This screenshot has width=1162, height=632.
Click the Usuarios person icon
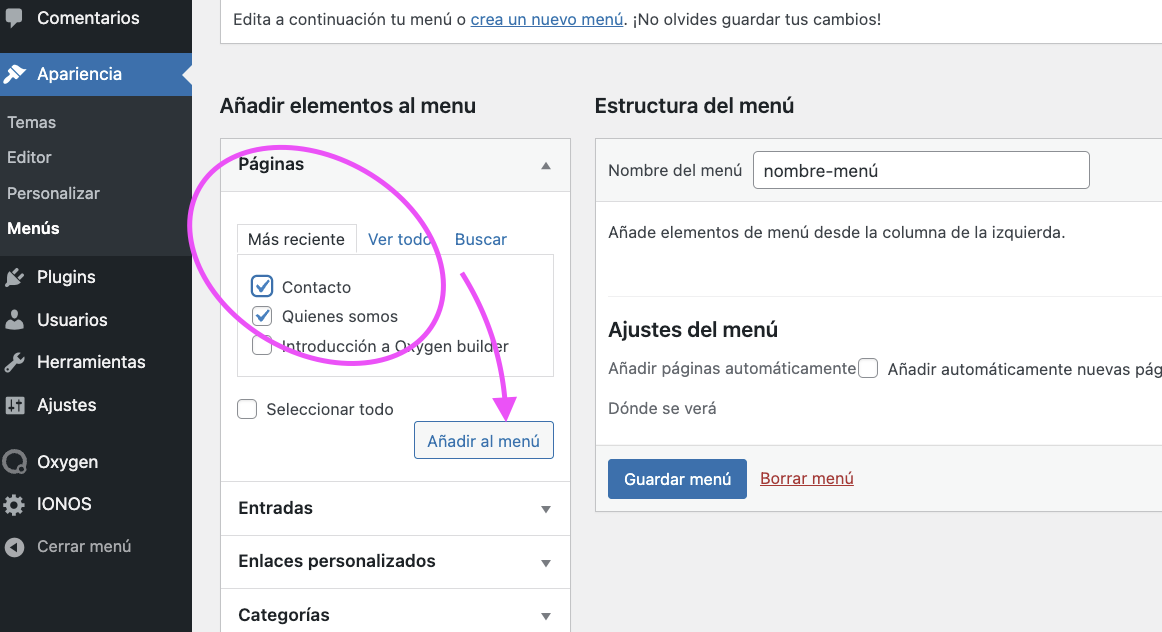(x=15, y=320)
